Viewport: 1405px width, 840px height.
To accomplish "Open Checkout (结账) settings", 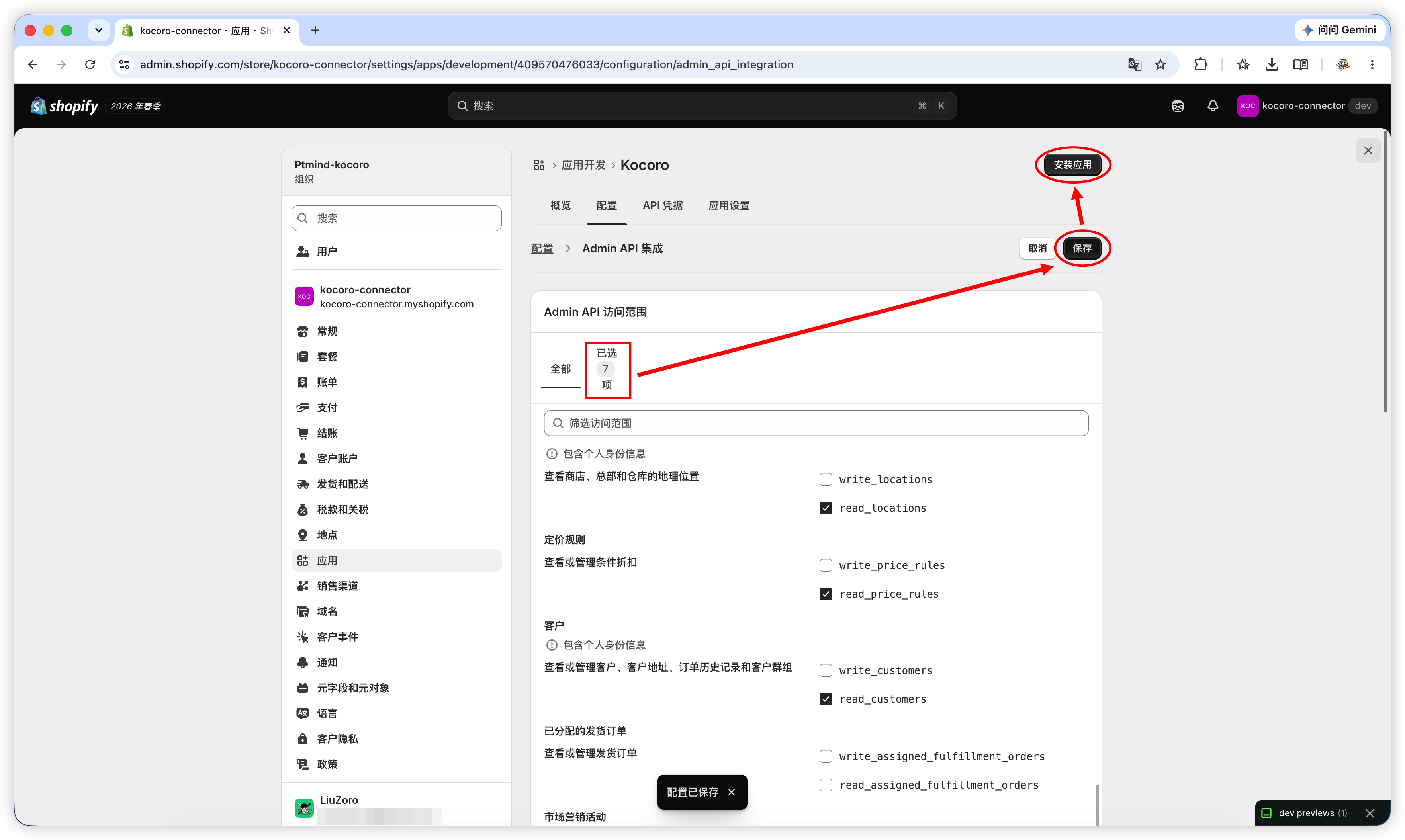I will (396, 433).
